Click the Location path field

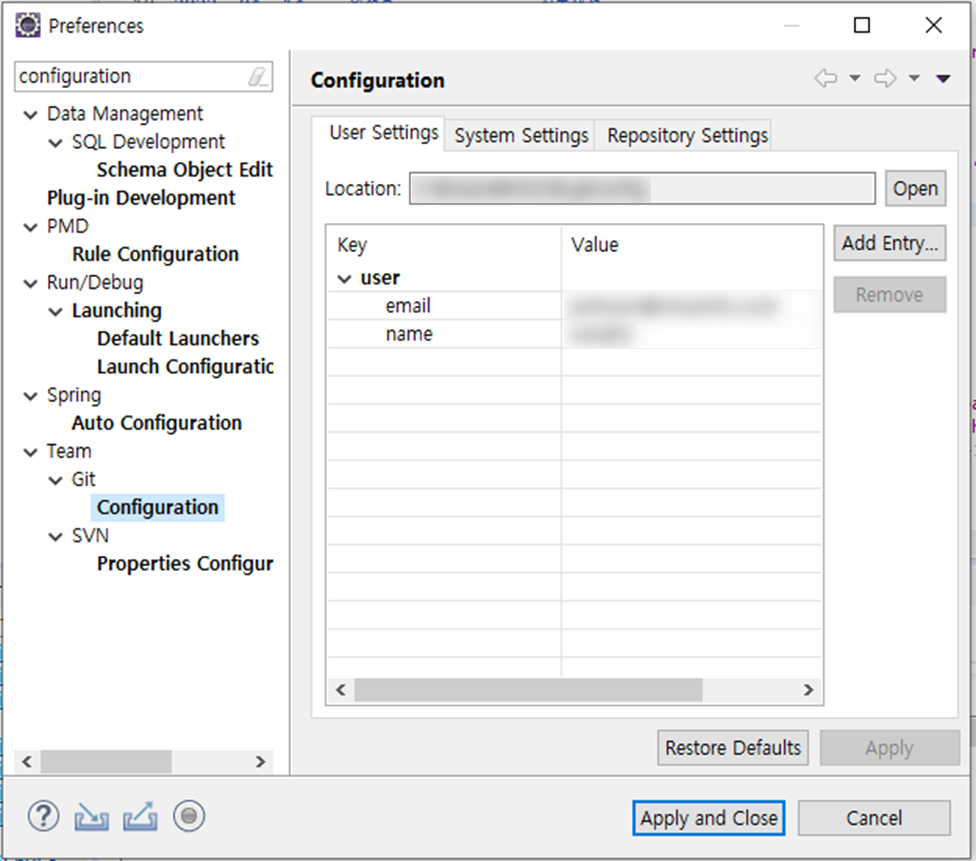pyautogui.click(x=642, y=188)
